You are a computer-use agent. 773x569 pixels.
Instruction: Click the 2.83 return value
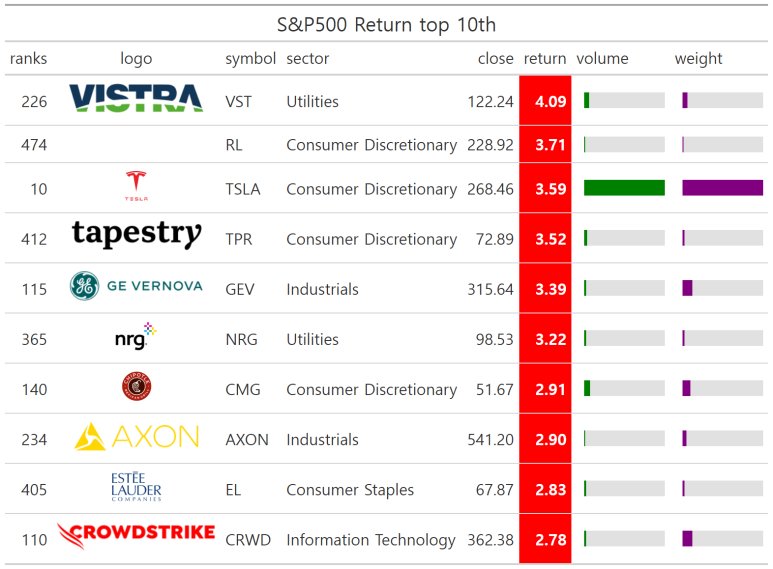550,490
